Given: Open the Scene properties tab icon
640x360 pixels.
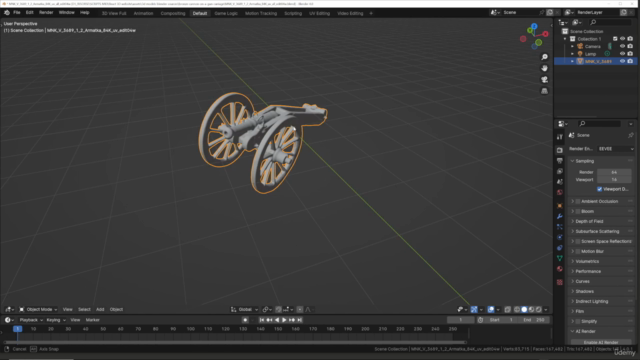Looking at the screenshot, I should coord(560,182).
